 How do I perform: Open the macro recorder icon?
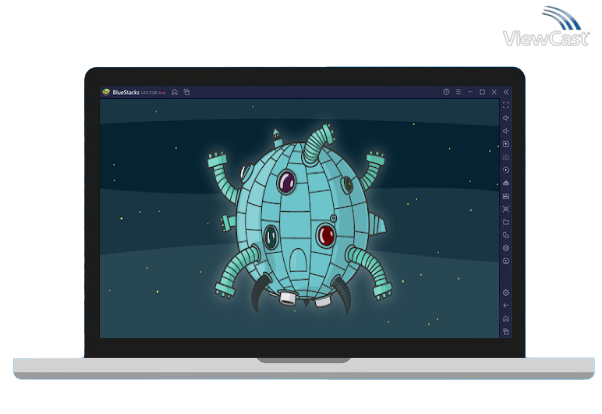(506, 196)
